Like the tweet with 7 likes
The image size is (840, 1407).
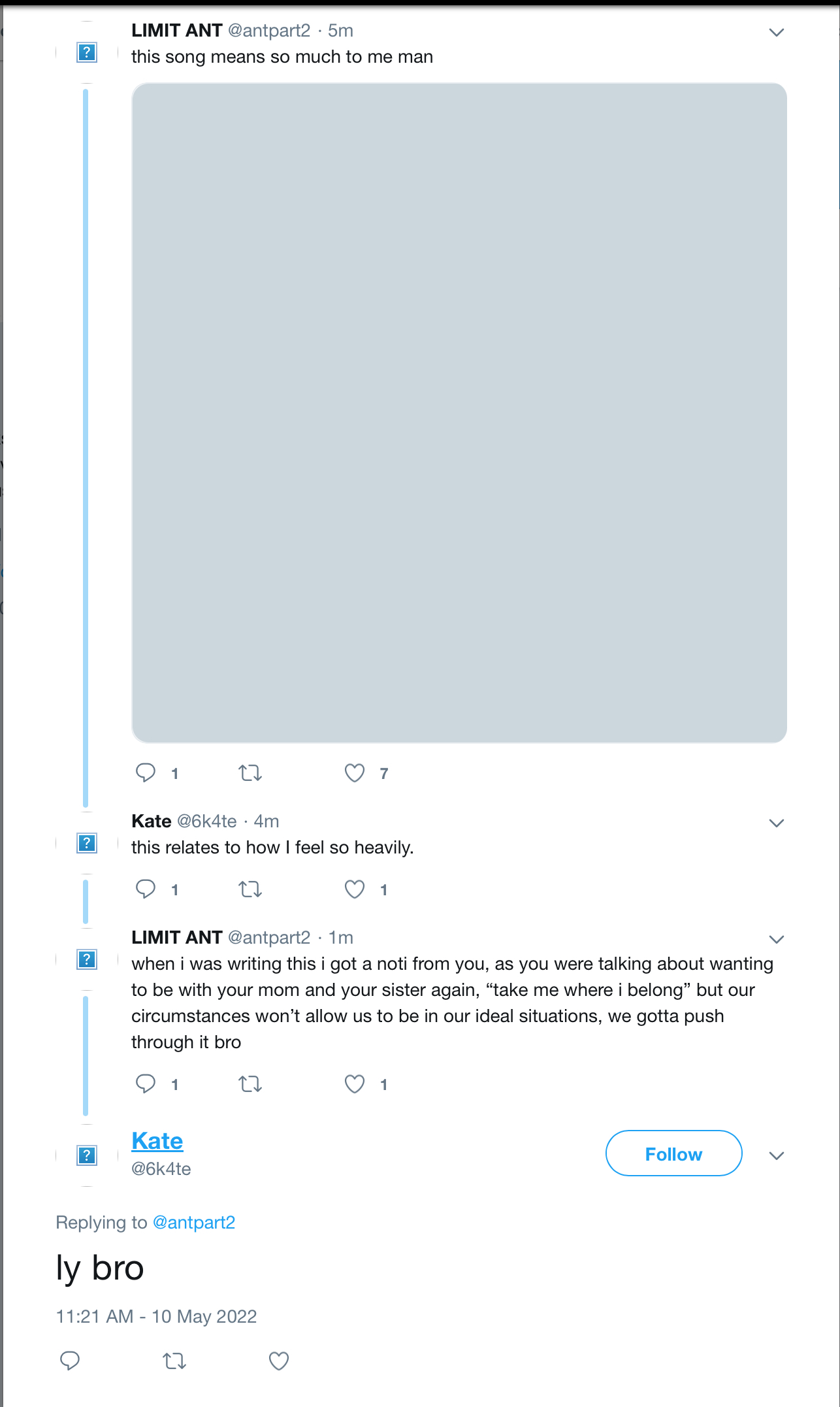[x=355, y=773]
